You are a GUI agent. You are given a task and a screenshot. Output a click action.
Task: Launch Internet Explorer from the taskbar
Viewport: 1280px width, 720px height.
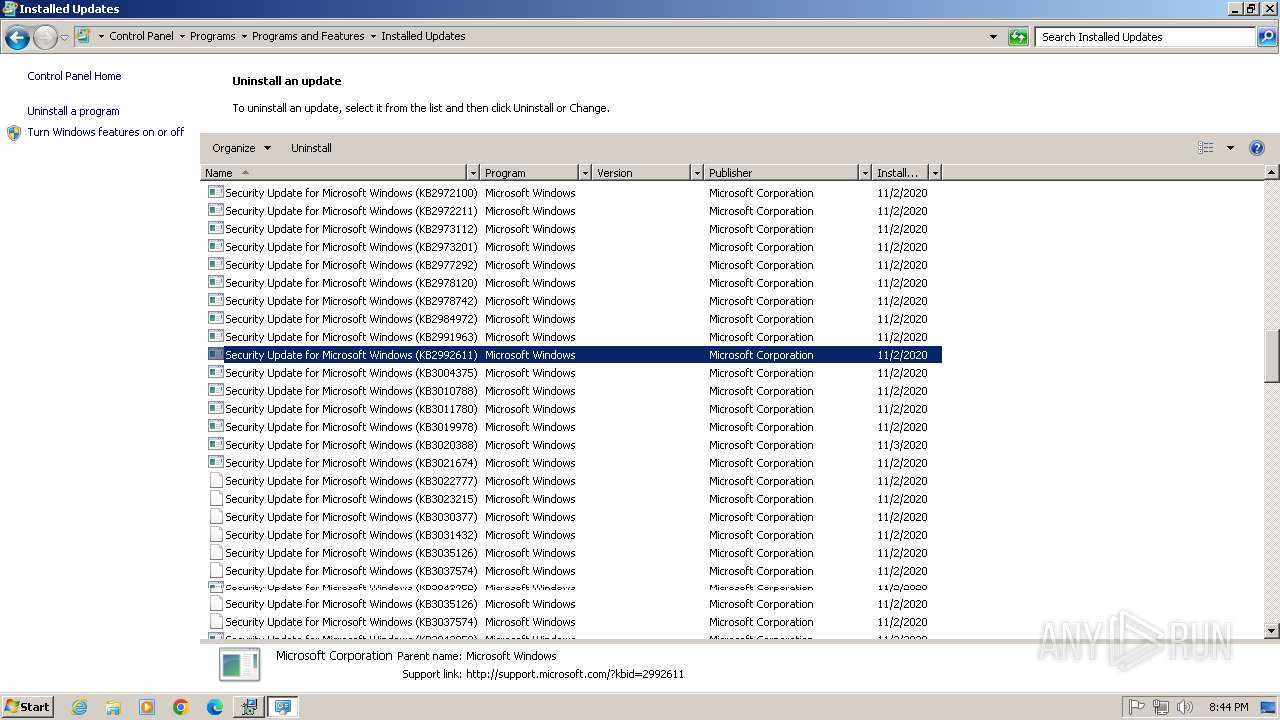[x=79, y=707]
